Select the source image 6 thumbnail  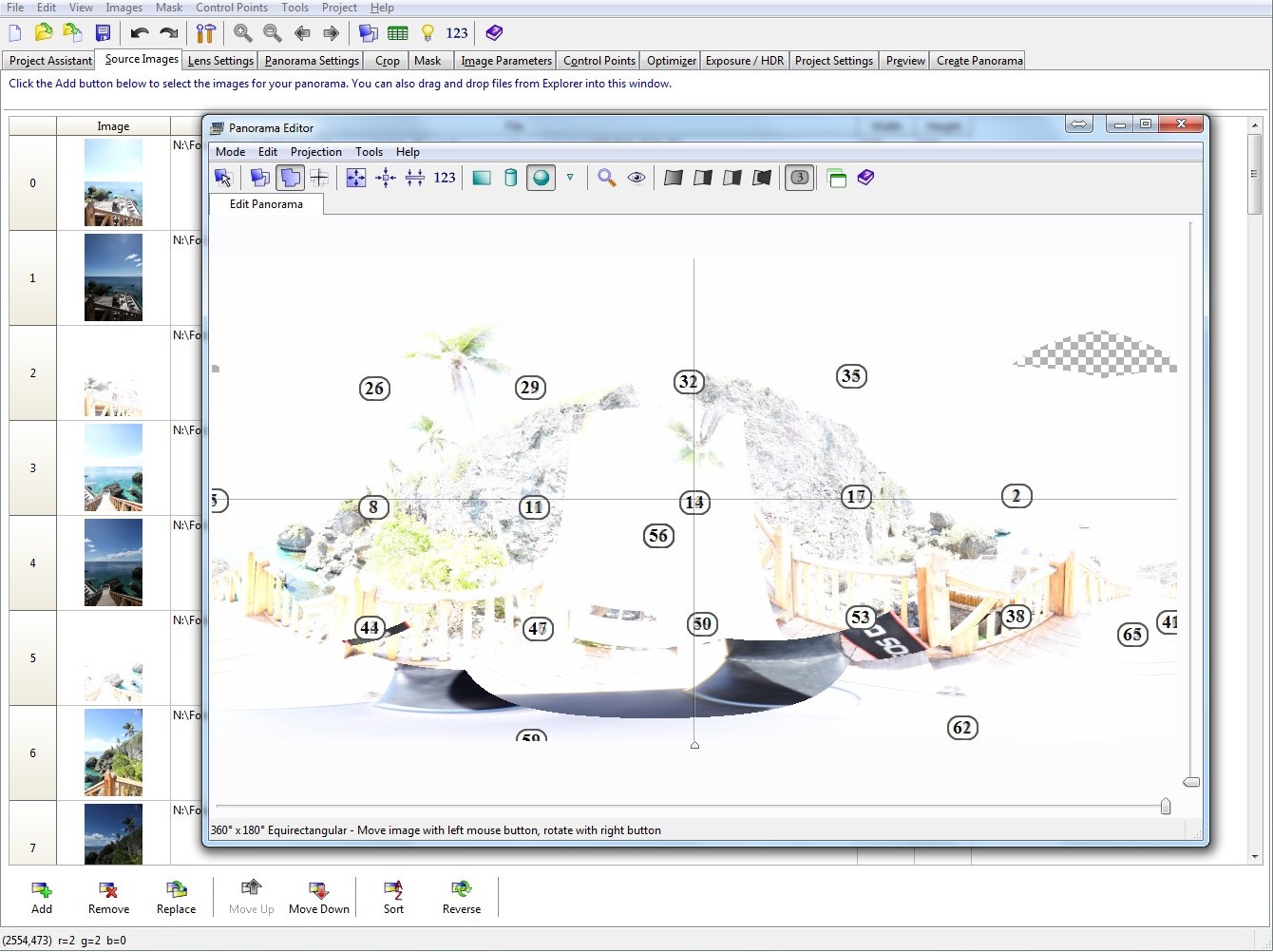pos(113,752)
